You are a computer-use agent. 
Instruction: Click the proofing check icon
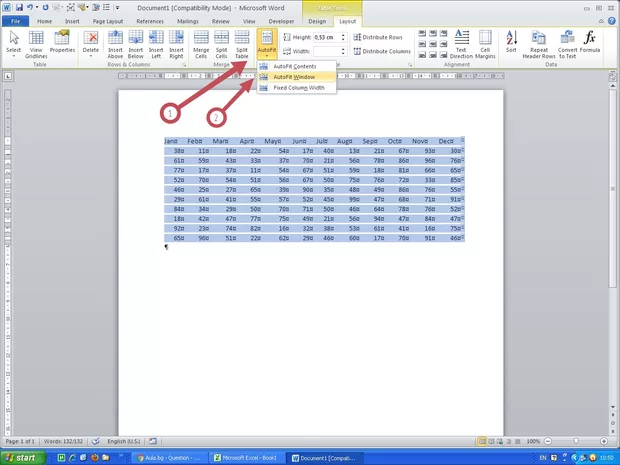tap(95, 441)
